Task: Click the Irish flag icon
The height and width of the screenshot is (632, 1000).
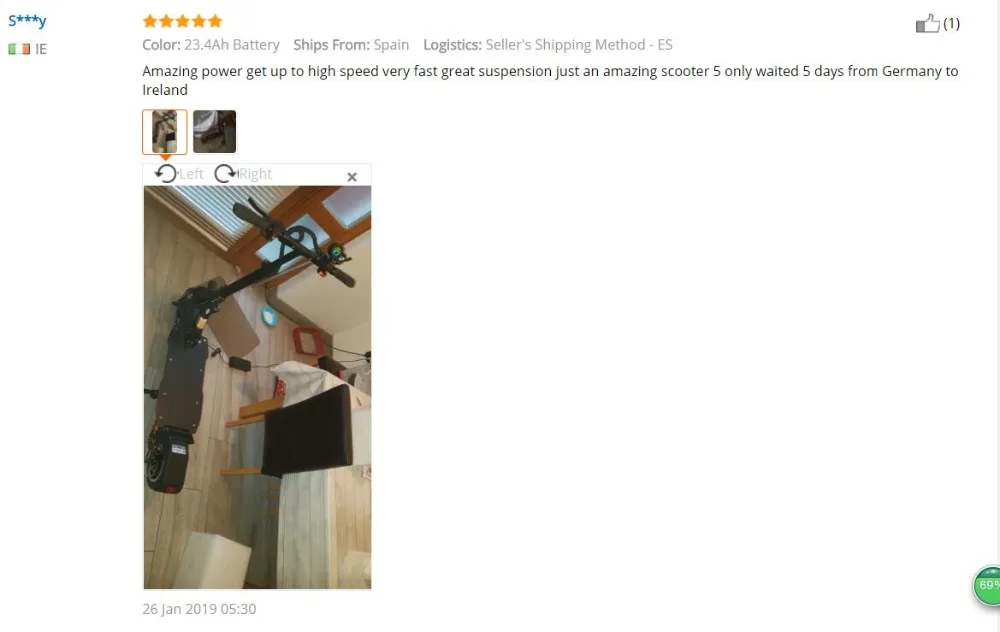Action: 19,49
